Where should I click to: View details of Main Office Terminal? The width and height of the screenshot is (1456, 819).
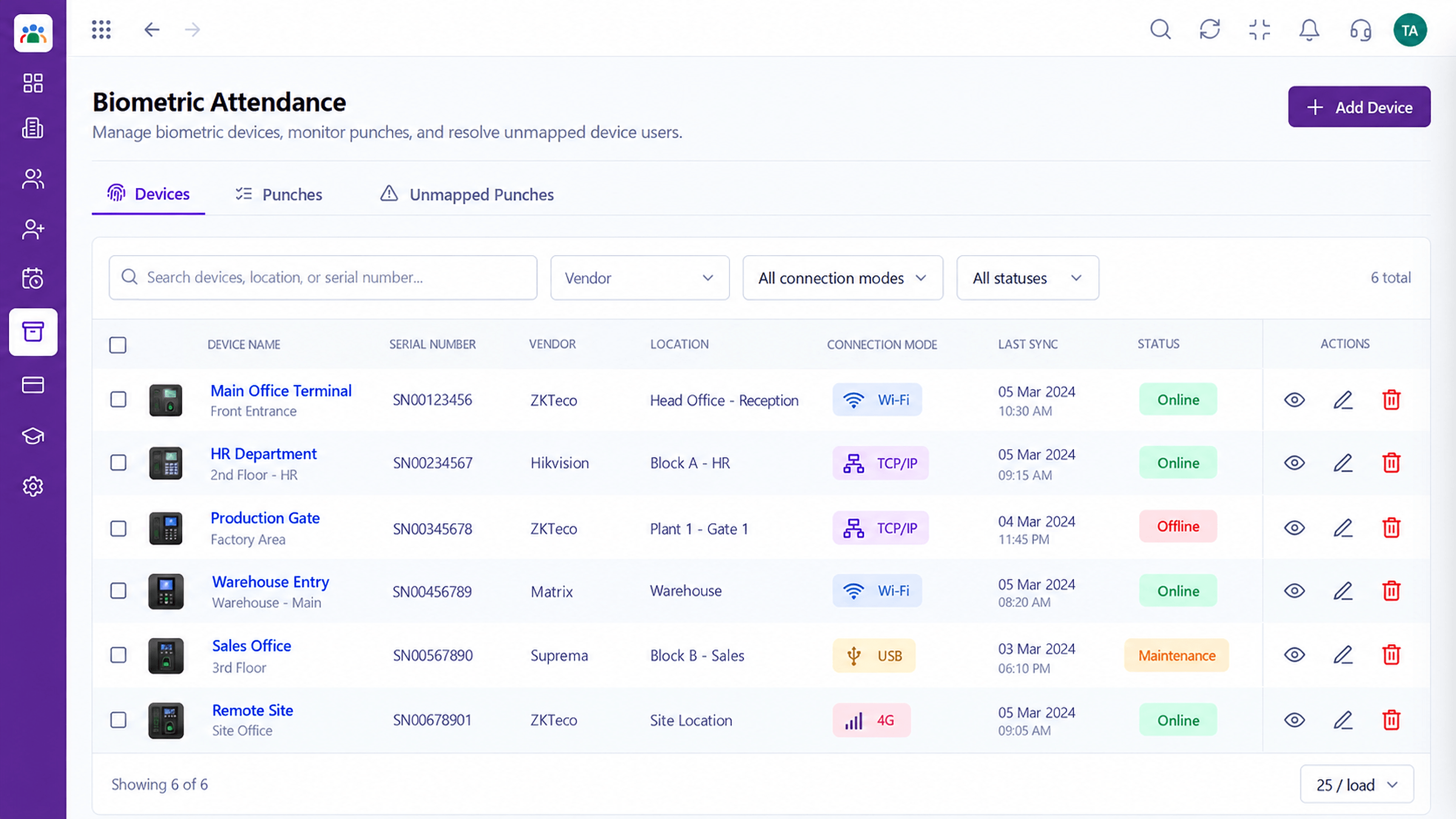[1294, 400]
